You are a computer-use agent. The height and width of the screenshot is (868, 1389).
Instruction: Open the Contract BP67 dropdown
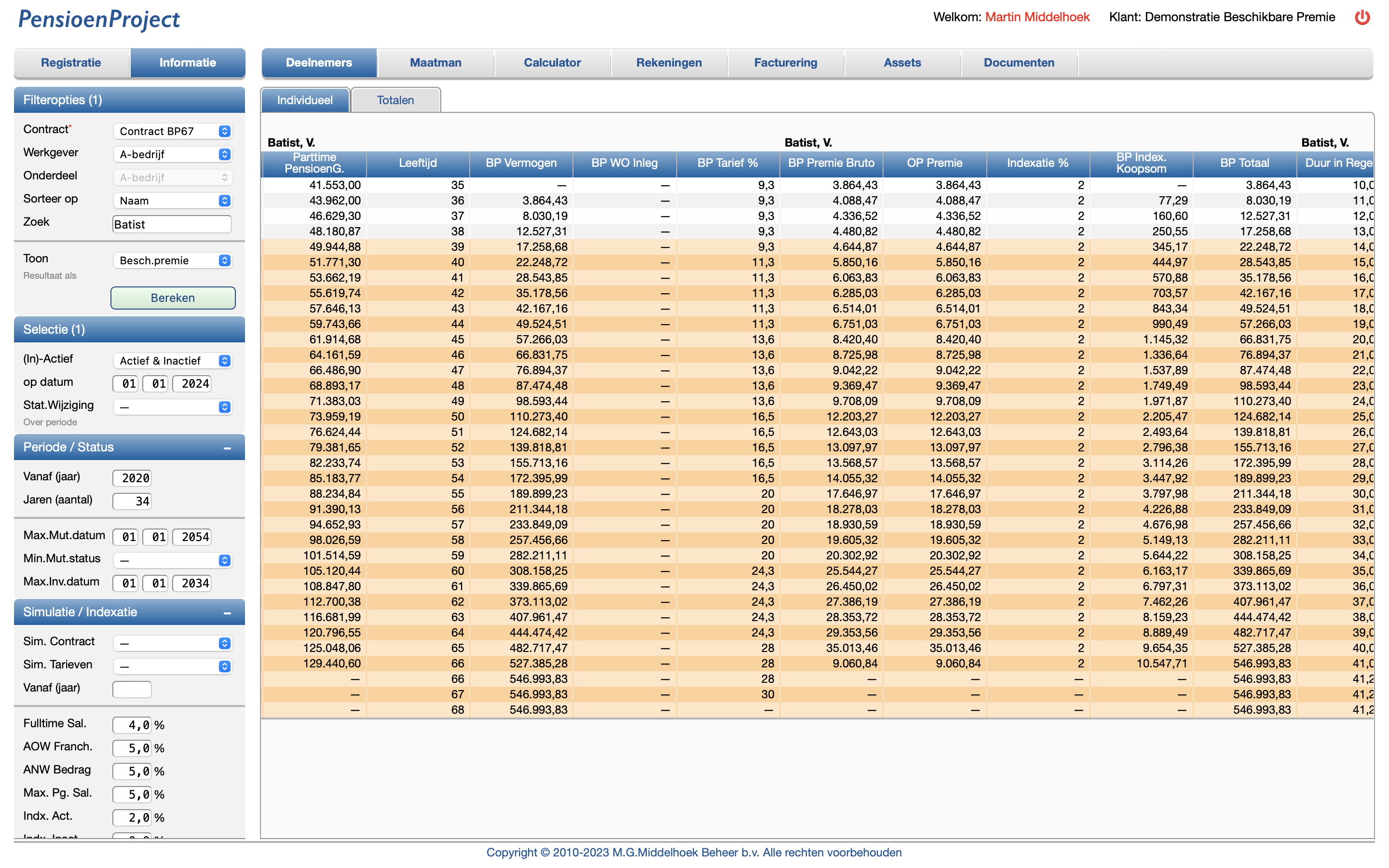(173, 132)
